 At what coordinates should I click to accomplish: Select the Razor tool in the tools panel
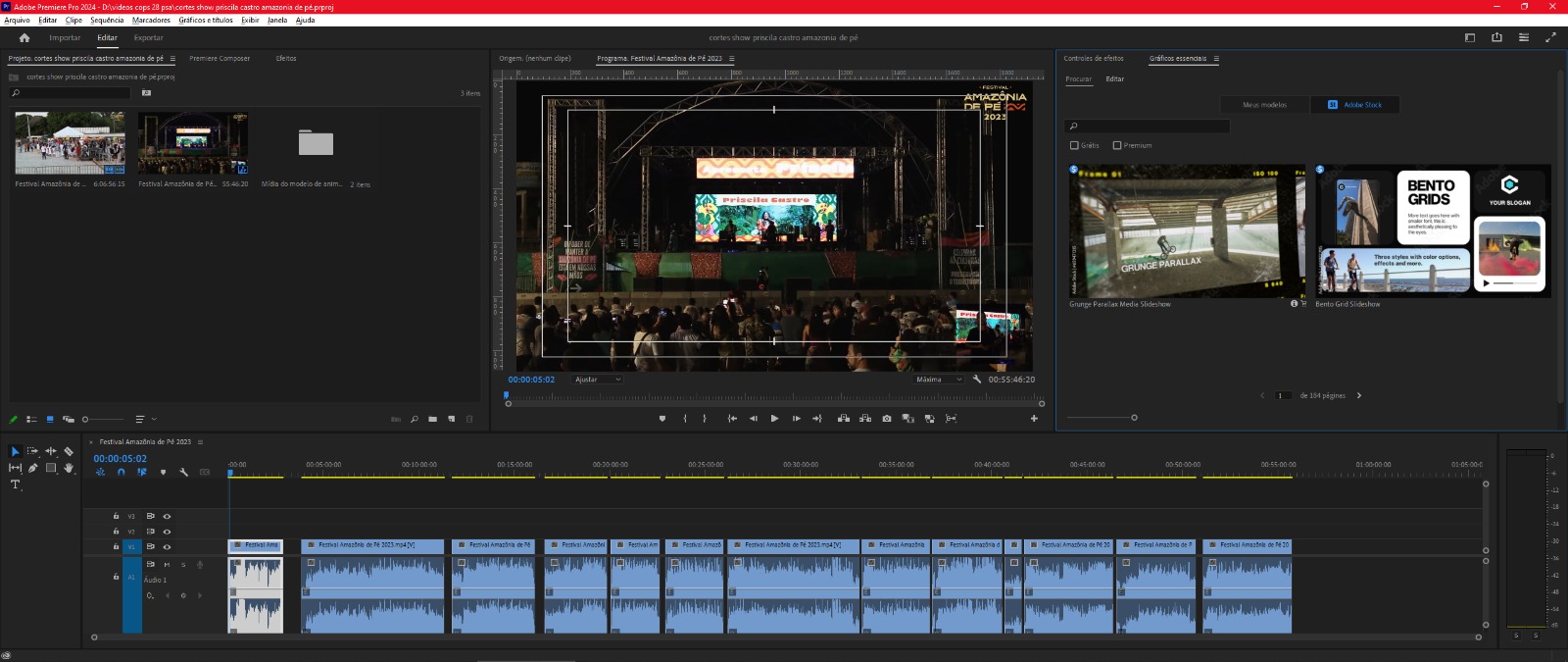(69, 451)
